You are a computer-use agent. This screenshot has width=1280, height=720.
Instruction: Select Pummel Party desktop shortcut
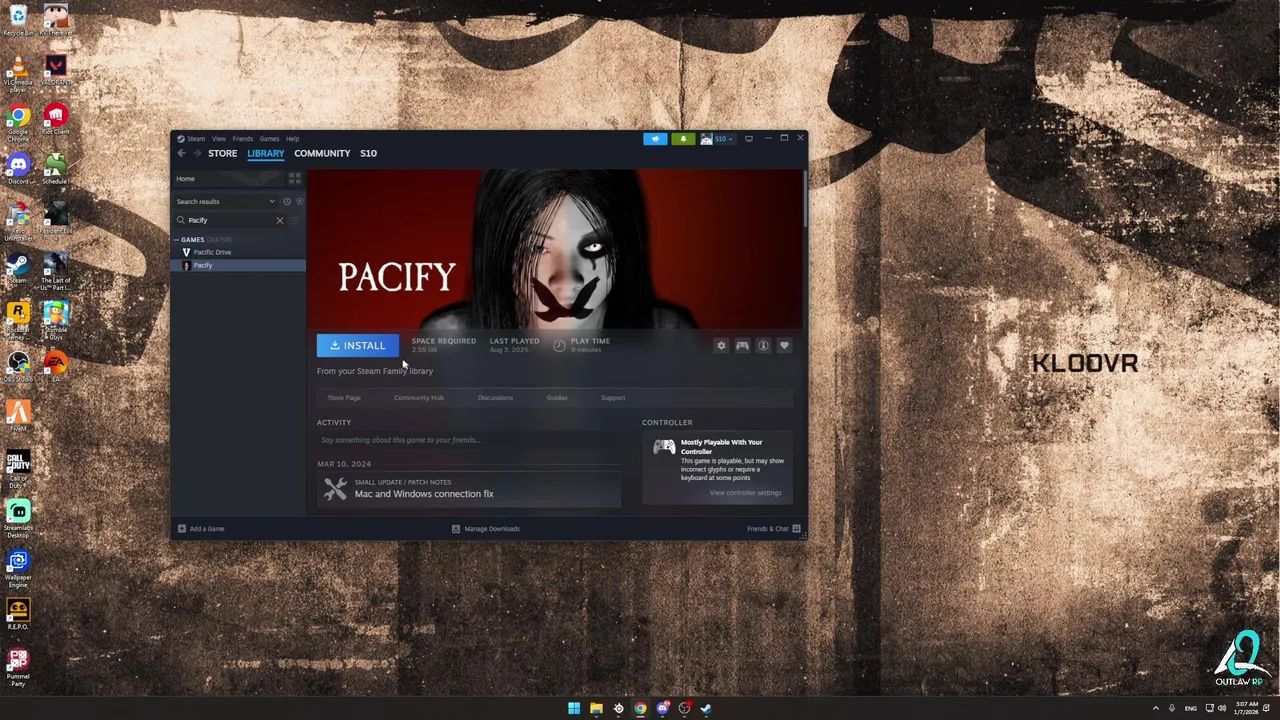(18, 666)
